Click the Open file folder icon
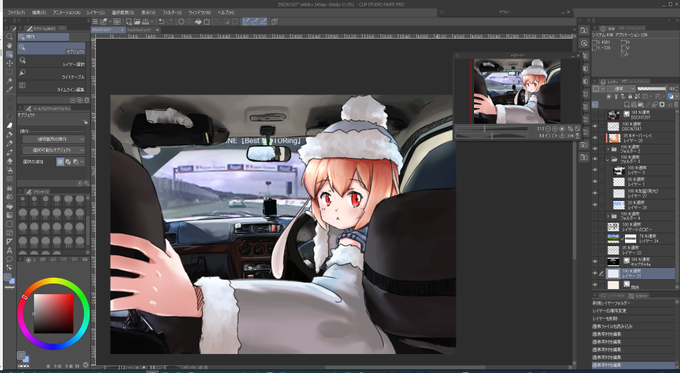The width and height of the screenshot is (680, 373). (x=137, y=21)
